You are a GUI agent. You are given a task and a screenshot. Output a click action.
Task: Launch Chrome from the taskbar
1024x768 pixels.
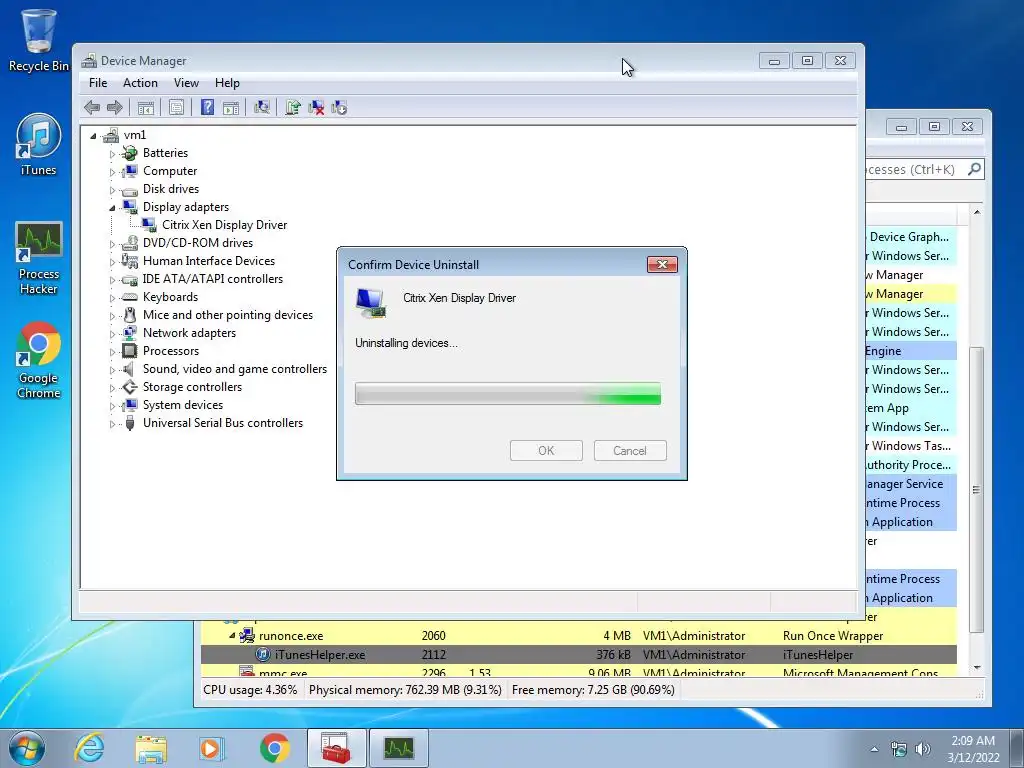tap(274, 748)
